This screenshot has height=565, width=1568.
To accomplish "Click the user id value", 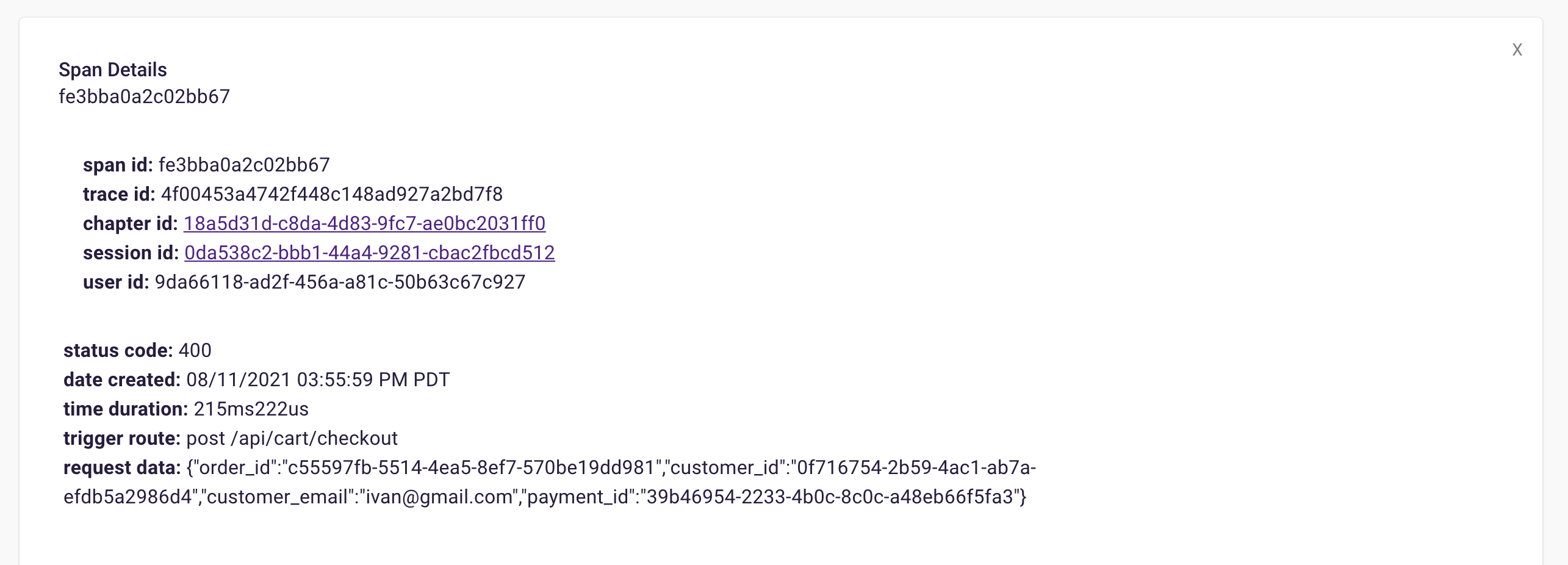I will coord(340,282).
